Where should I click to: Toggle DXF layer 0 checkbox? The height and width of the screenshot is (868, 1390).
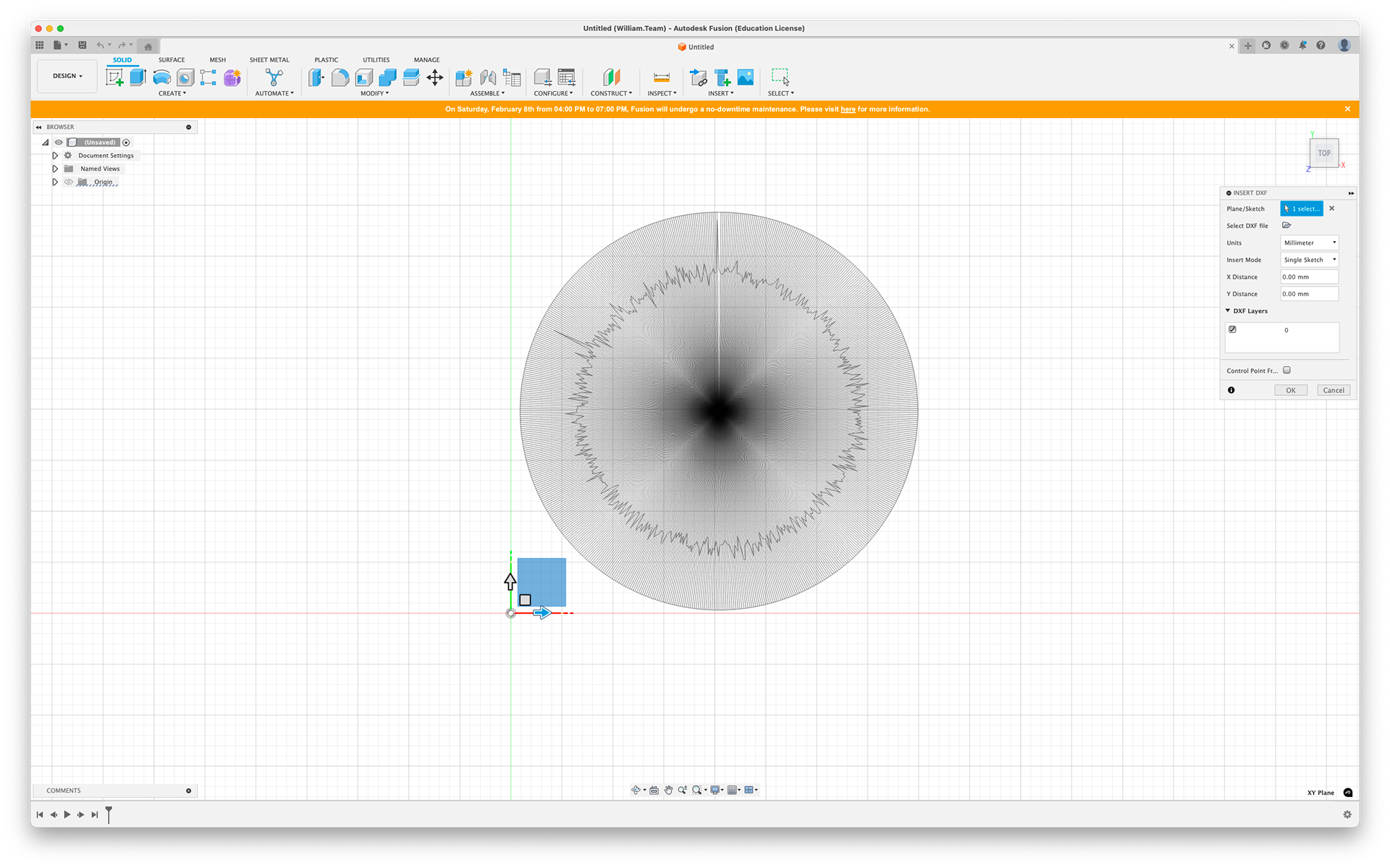(x=1232, y=329)
